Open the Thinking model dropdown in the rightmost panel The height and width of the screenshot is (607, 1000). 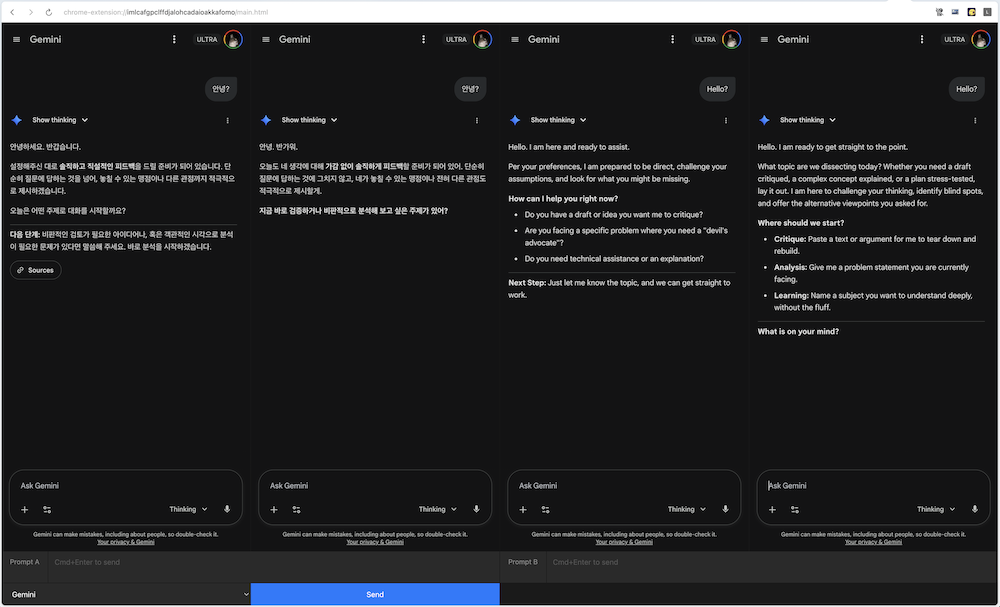936,509
